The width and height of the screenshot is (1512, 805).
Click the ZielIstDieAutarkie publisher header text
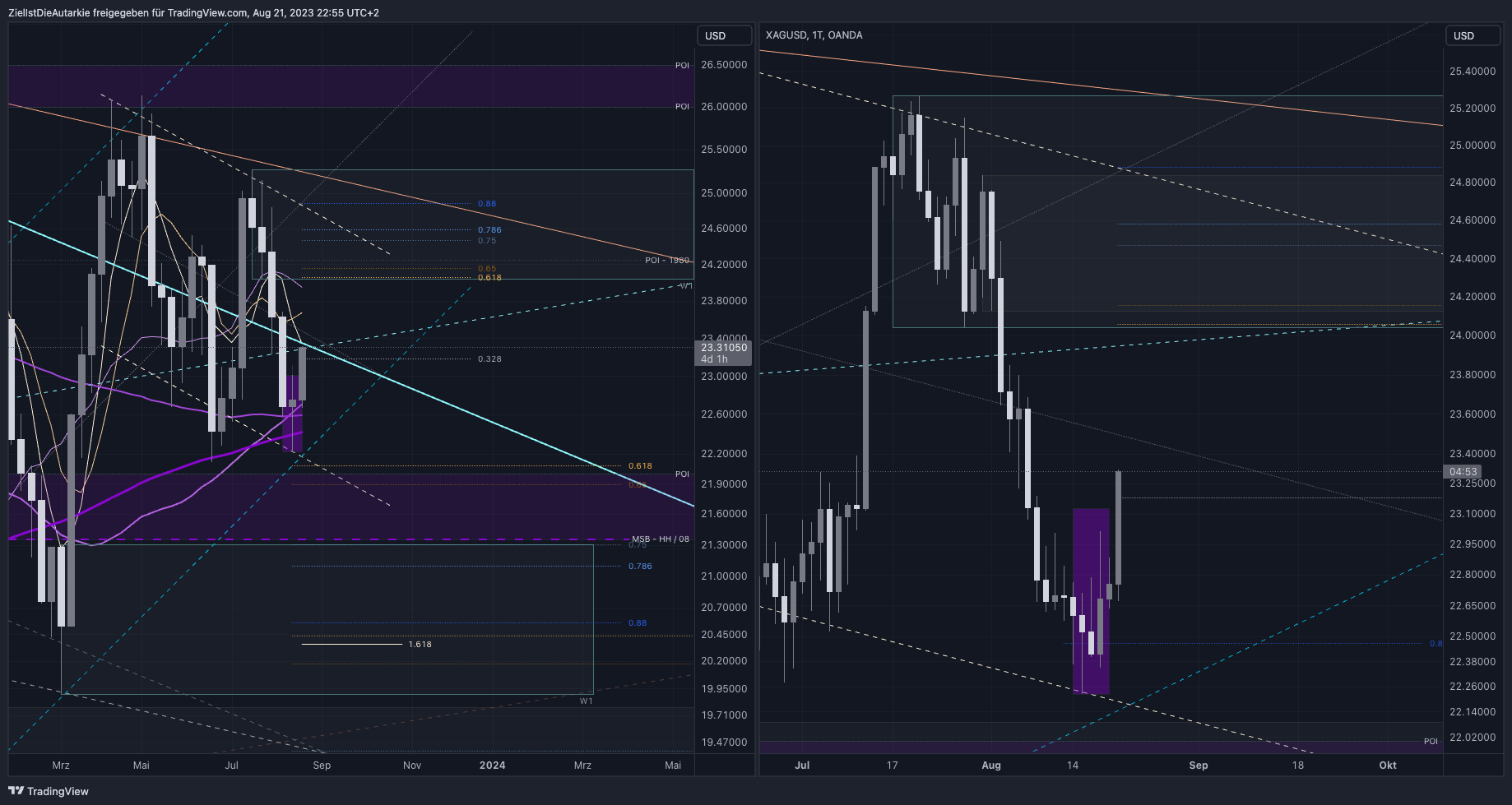(x=193, y=12)
